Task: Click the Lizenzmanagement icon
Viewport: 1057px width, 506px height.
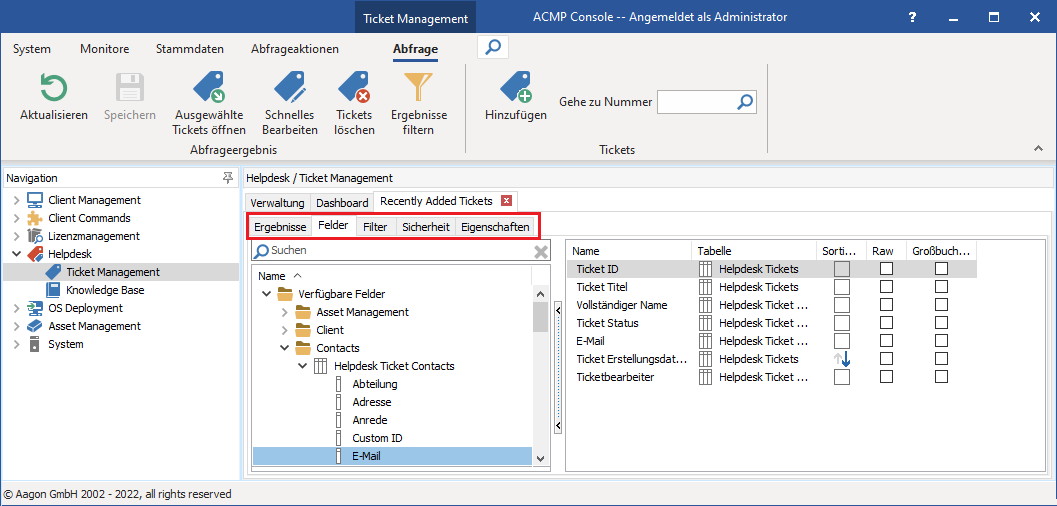Action: tap(34, 236)
